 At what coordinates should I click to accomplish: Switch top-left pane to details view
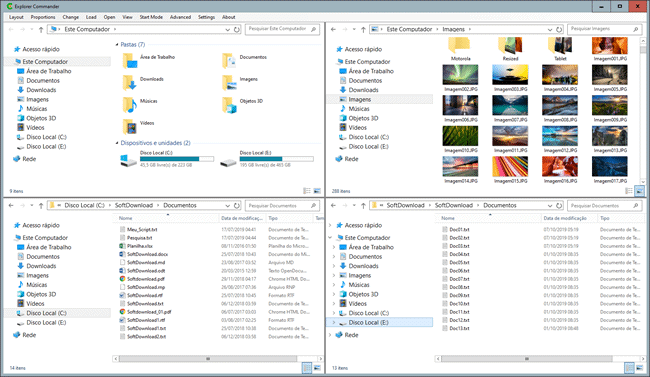(307, 191)
